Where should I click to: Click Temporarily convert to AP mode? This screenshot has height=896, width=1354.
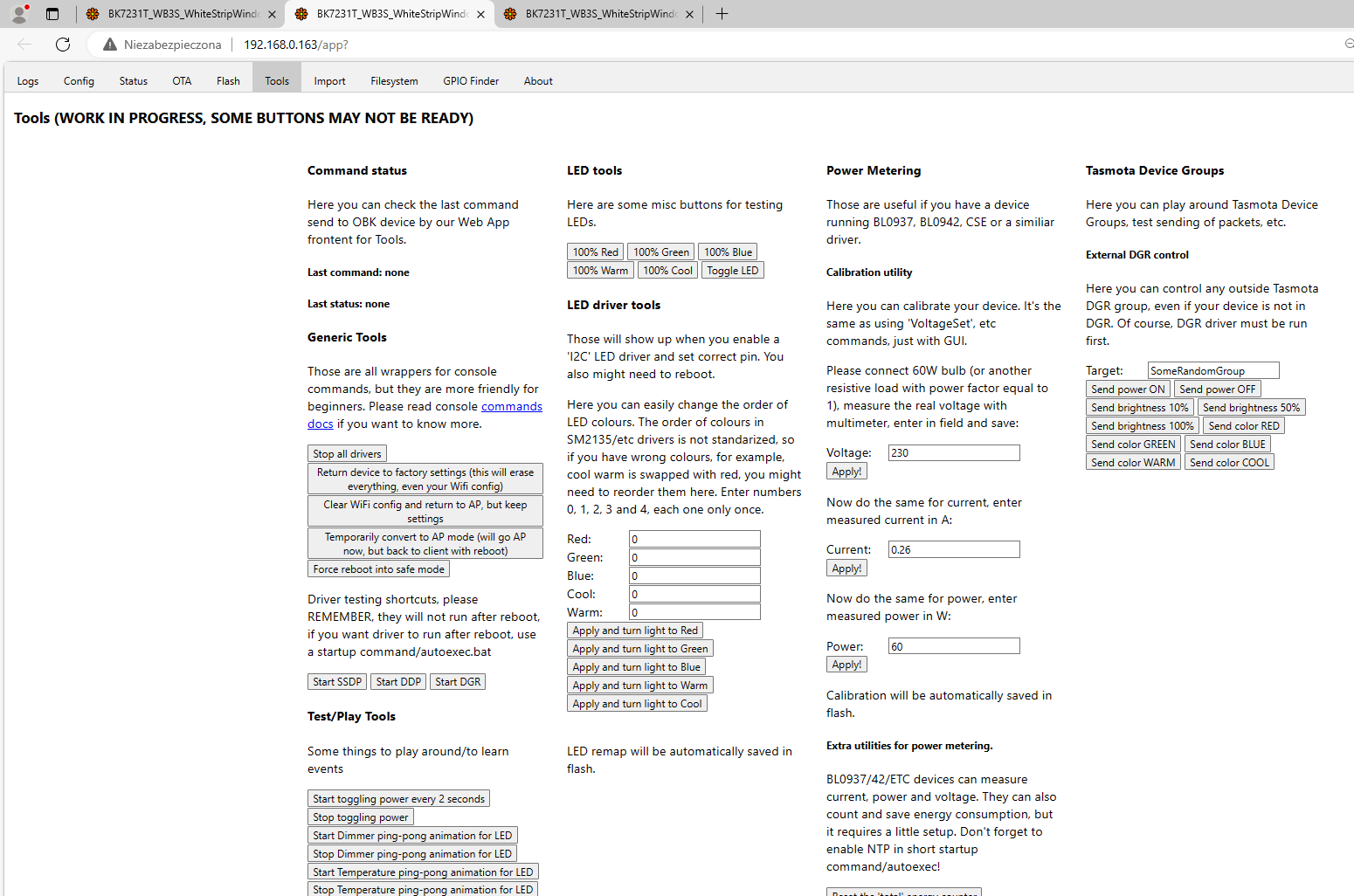[x=425, y=543]
